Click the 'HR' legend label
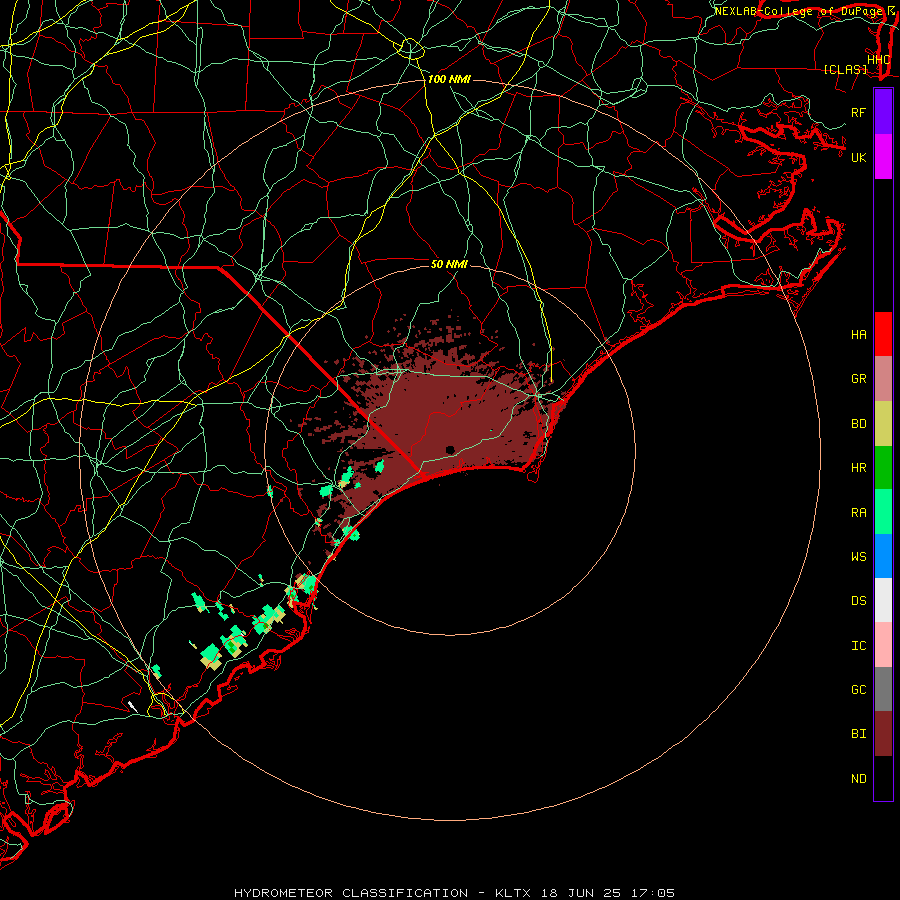900x900 pixels. click(x=858, y=468)
